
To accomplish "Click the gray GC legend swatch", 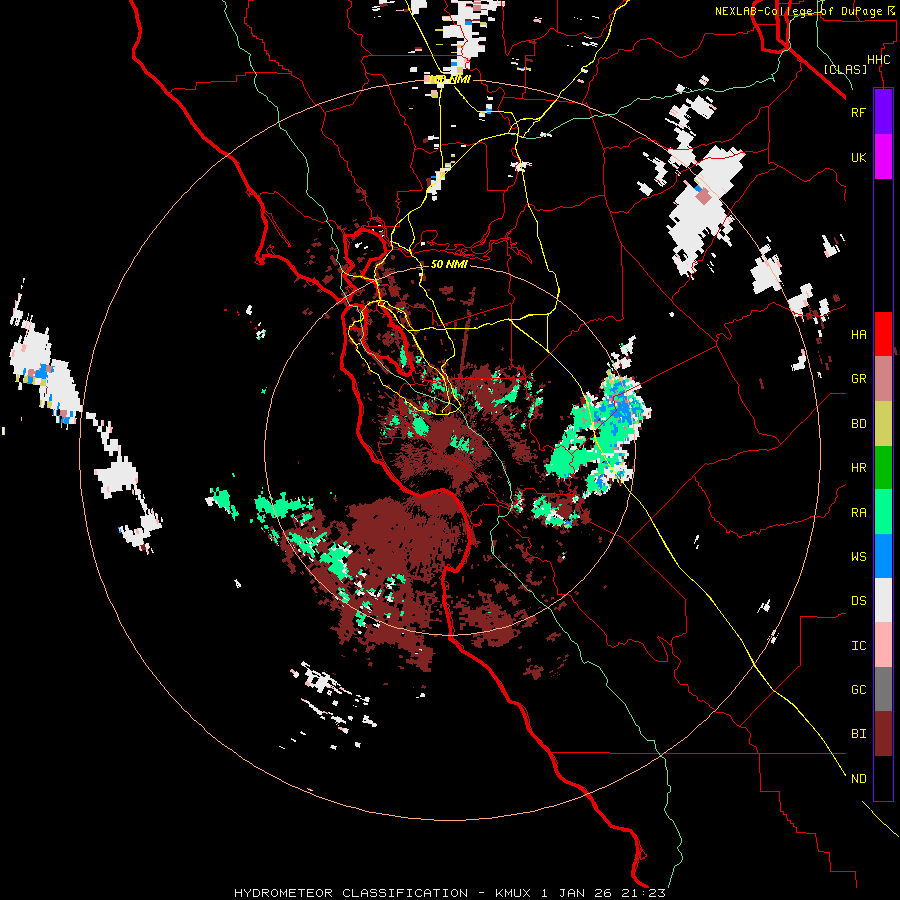I will (883, 689).
